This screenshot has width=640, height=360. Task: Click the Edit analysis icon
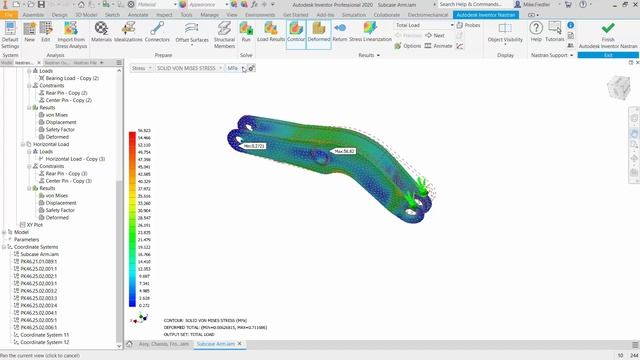pyautogui.click(x=46, y=33)
